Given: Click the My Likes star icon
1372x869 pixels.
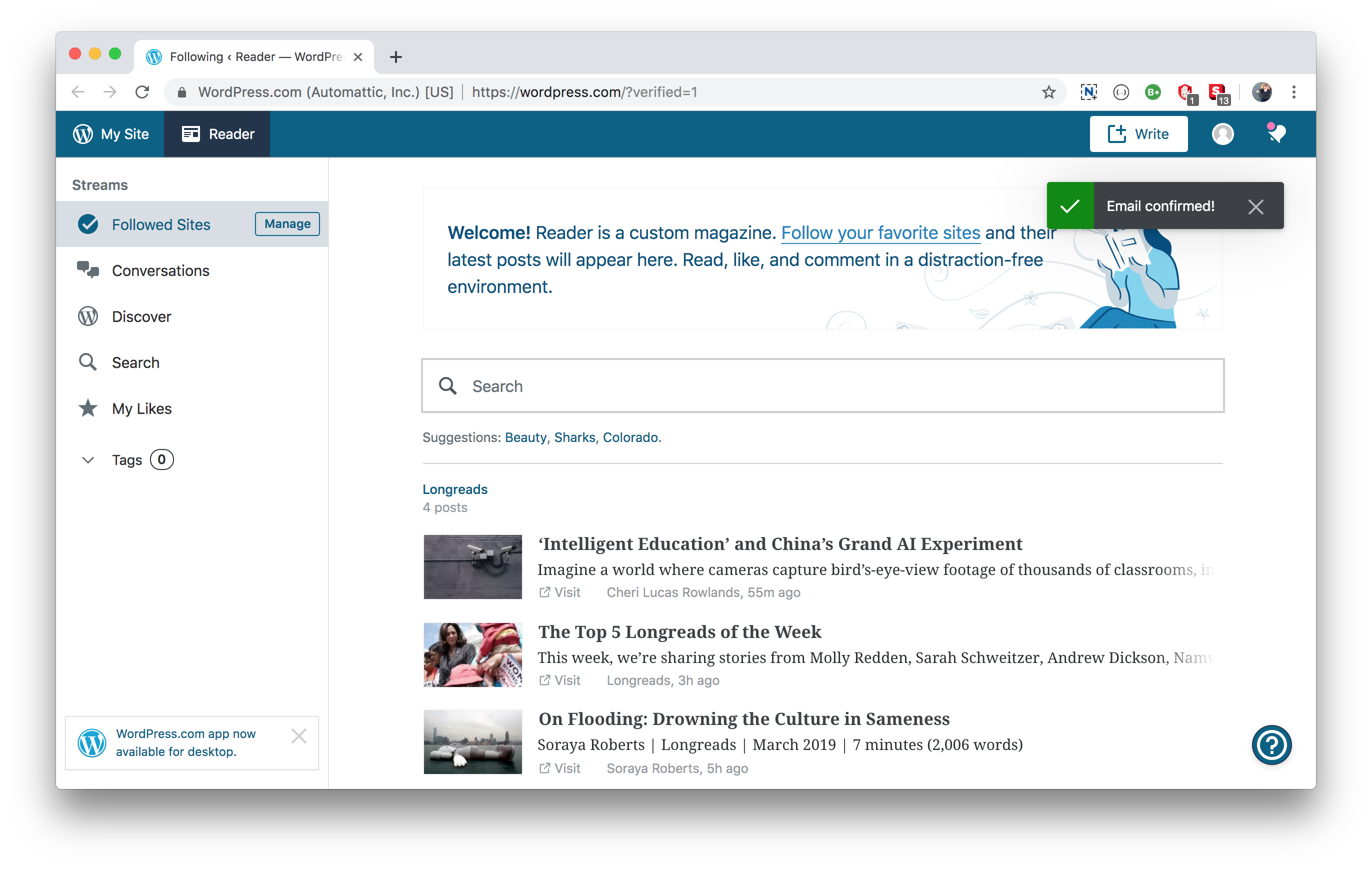Looking at the screenshot, I should point(87,408).
